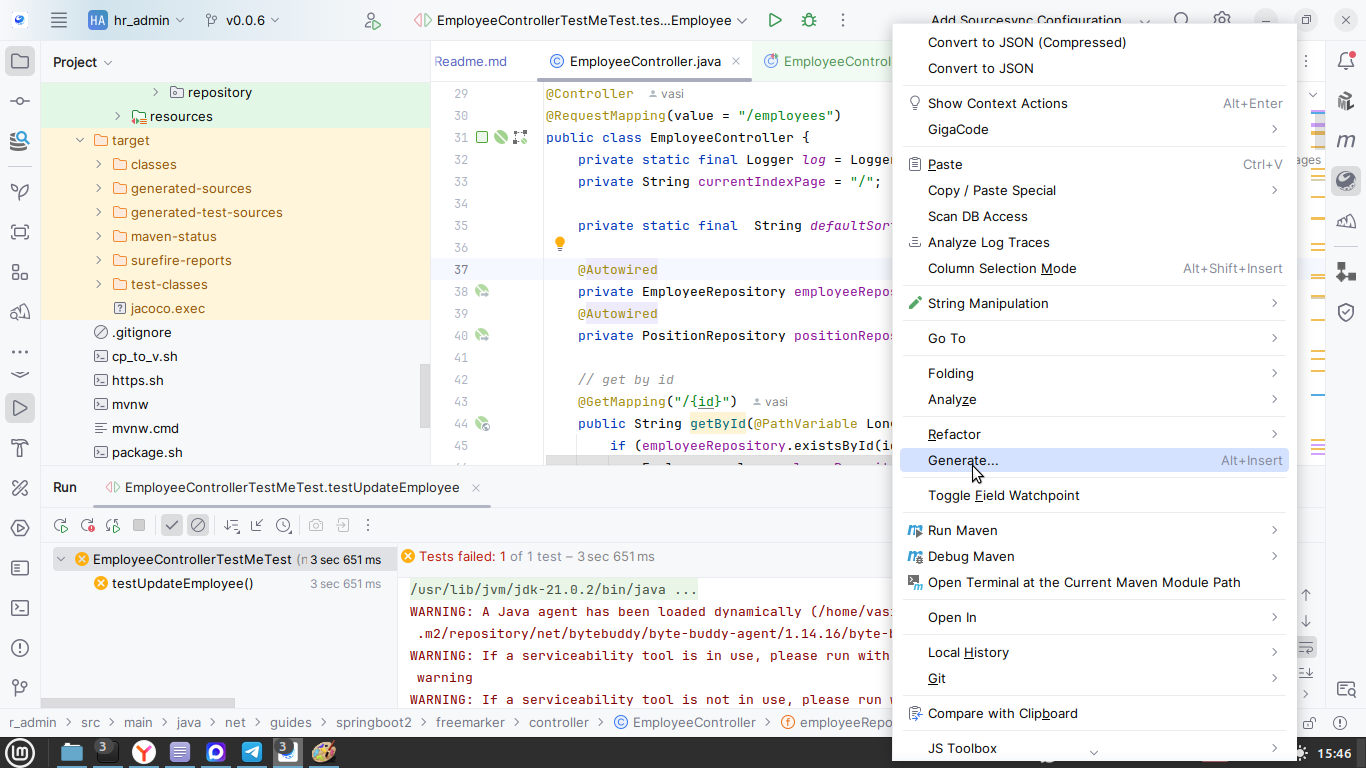Select Paste from the context menu
1366x768 pixels.
coord(1094,164)
